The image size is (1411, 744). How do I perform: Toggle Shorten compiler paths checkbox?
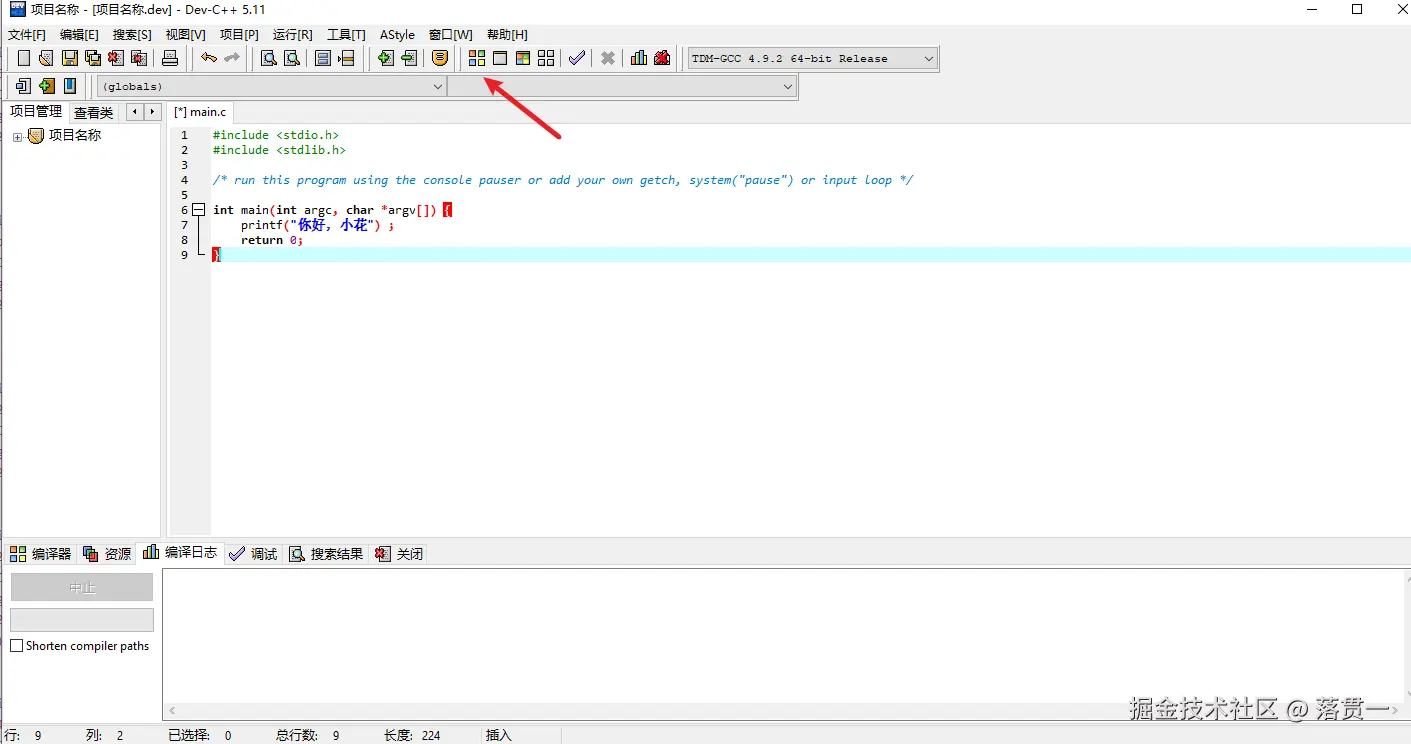coord(16,646)
